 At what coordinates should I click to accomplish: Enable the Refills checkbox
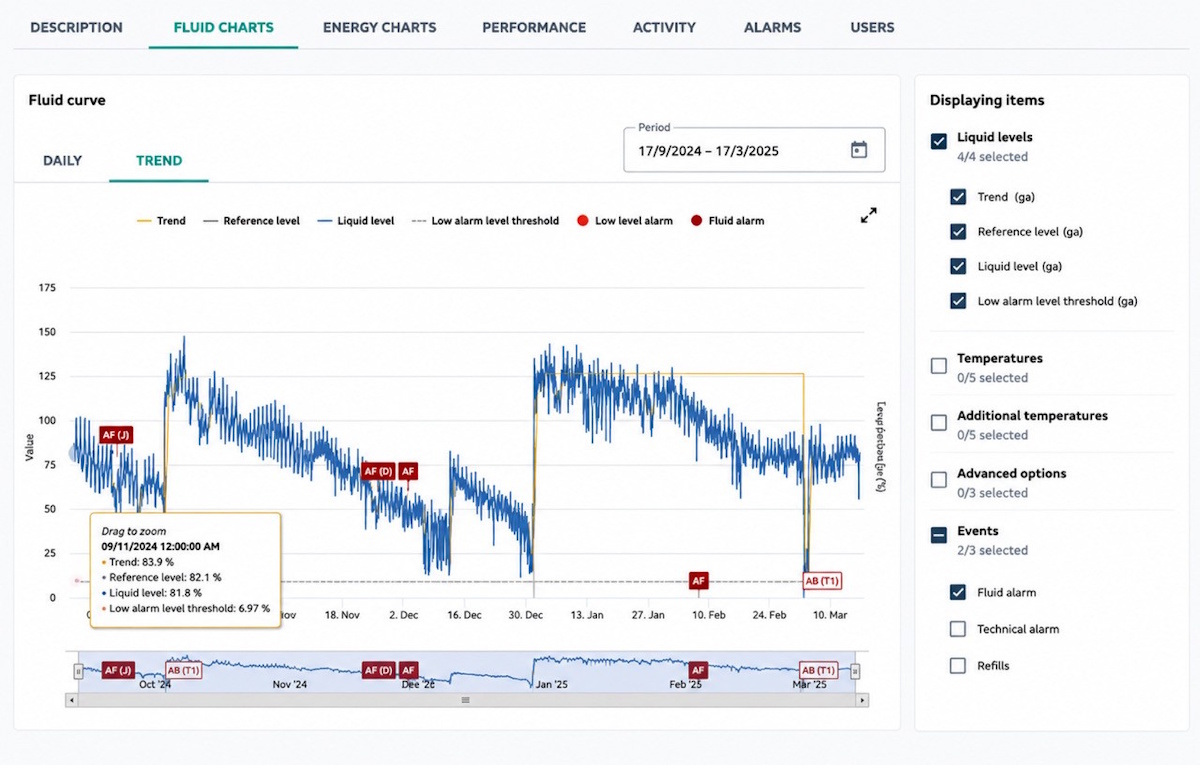coord(958,665)
